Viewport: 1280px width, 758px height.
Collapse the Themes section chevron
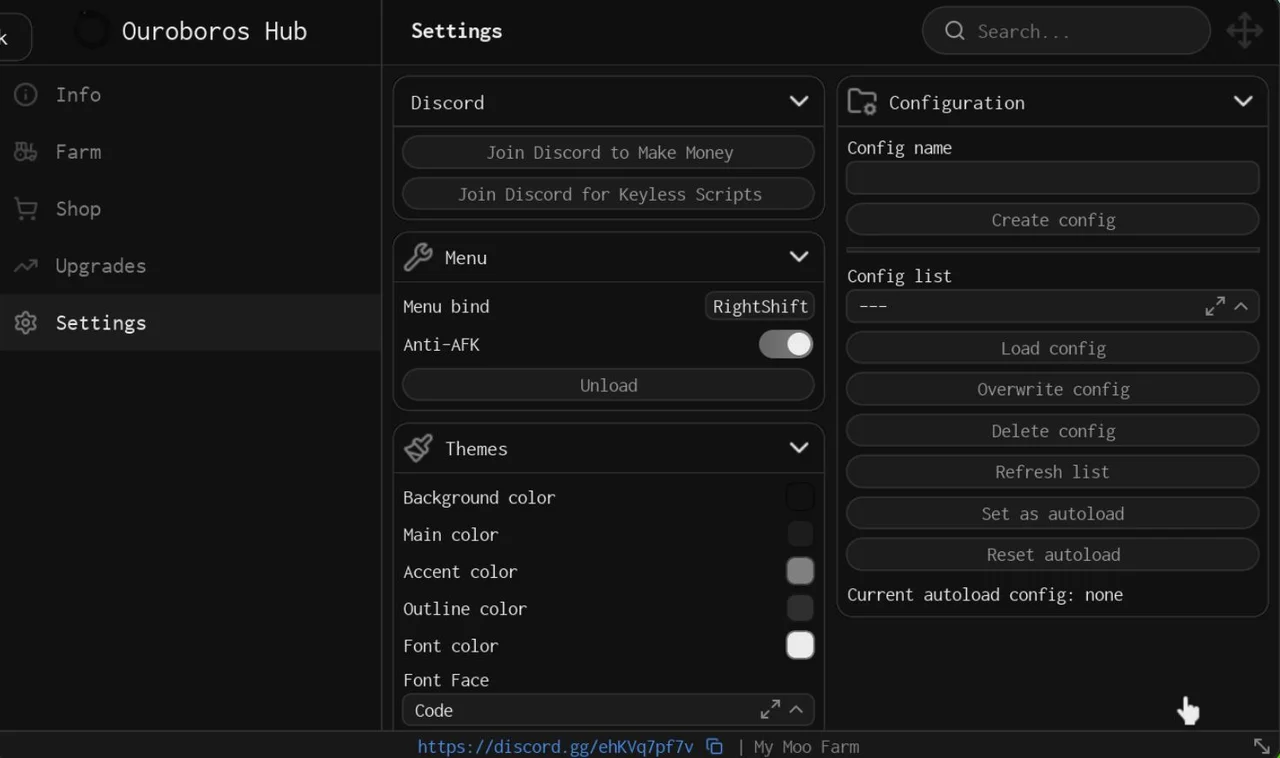click(799, 447)
